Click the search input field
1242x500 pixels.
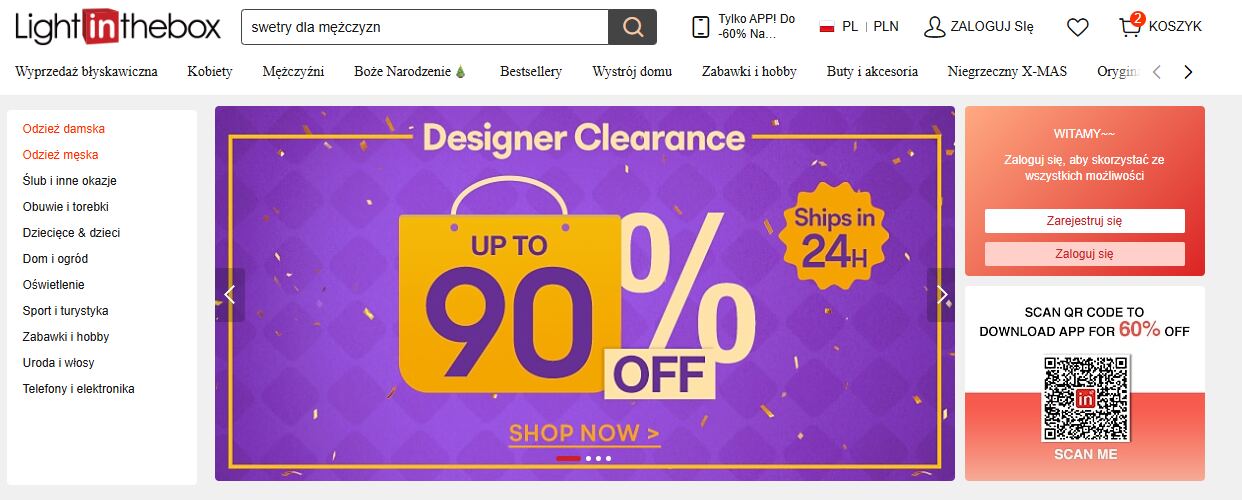coord(425,27)
